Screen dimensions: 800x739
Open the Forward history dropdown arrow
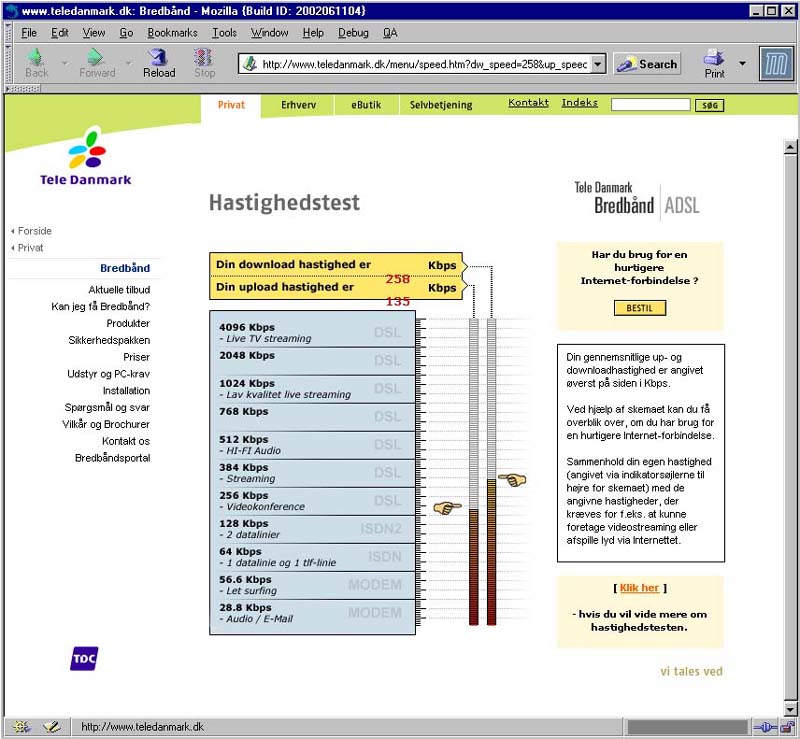[x=124, y=63]
